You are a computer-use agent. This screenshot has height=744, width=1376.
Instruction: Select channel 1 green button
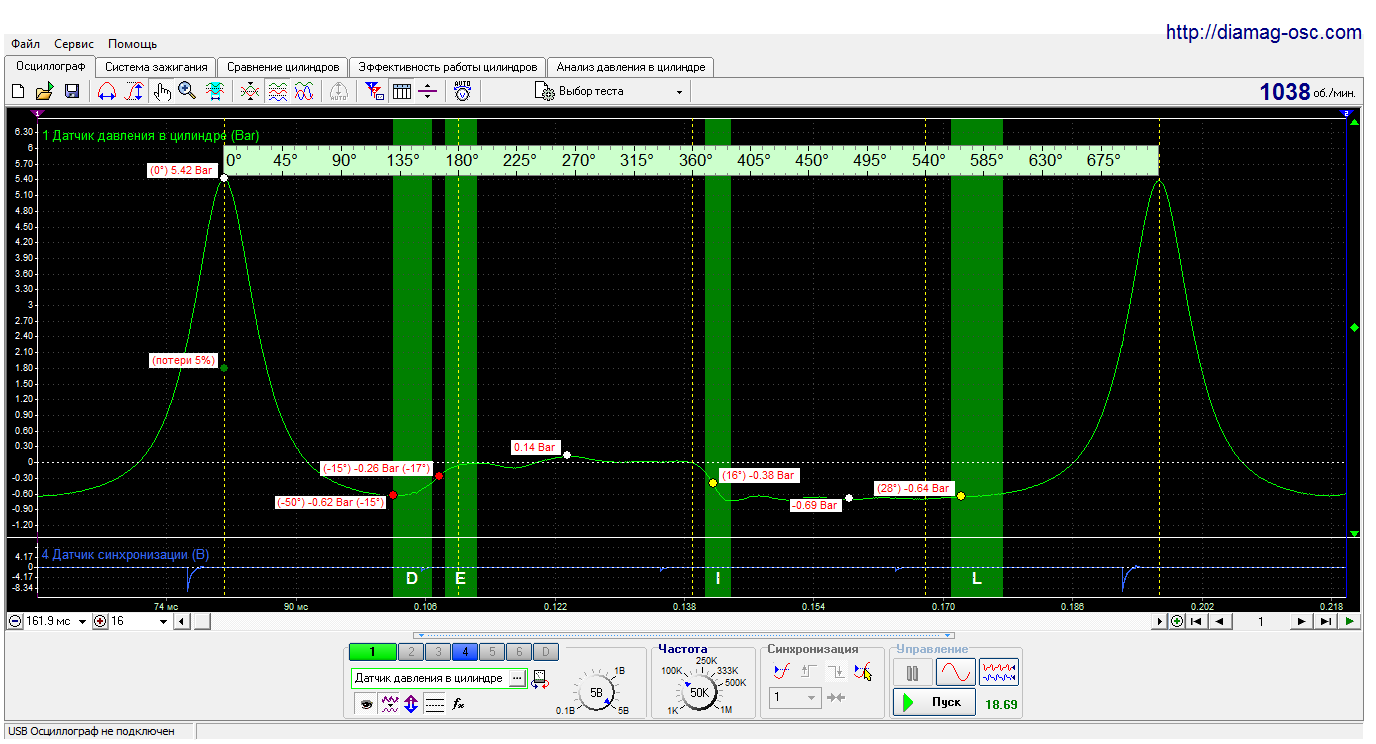(372, 652)
